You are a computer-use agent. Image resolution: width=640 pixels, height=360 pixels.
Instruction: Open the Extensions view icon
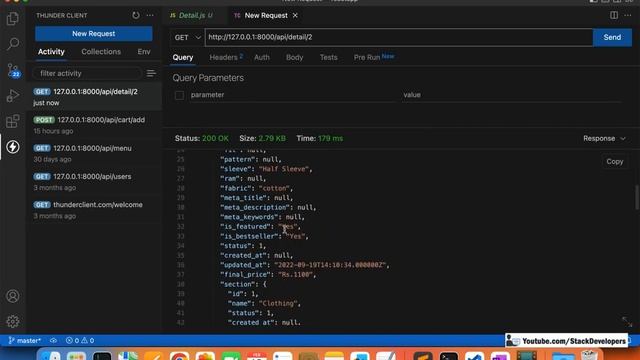pyautogui.click(x=13, y=121)
